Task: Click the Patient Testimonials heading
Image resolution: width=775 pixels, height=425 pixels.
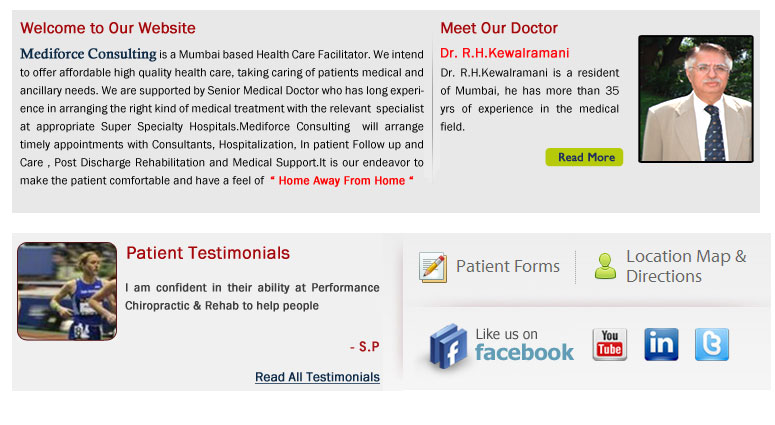Action: 208,254
